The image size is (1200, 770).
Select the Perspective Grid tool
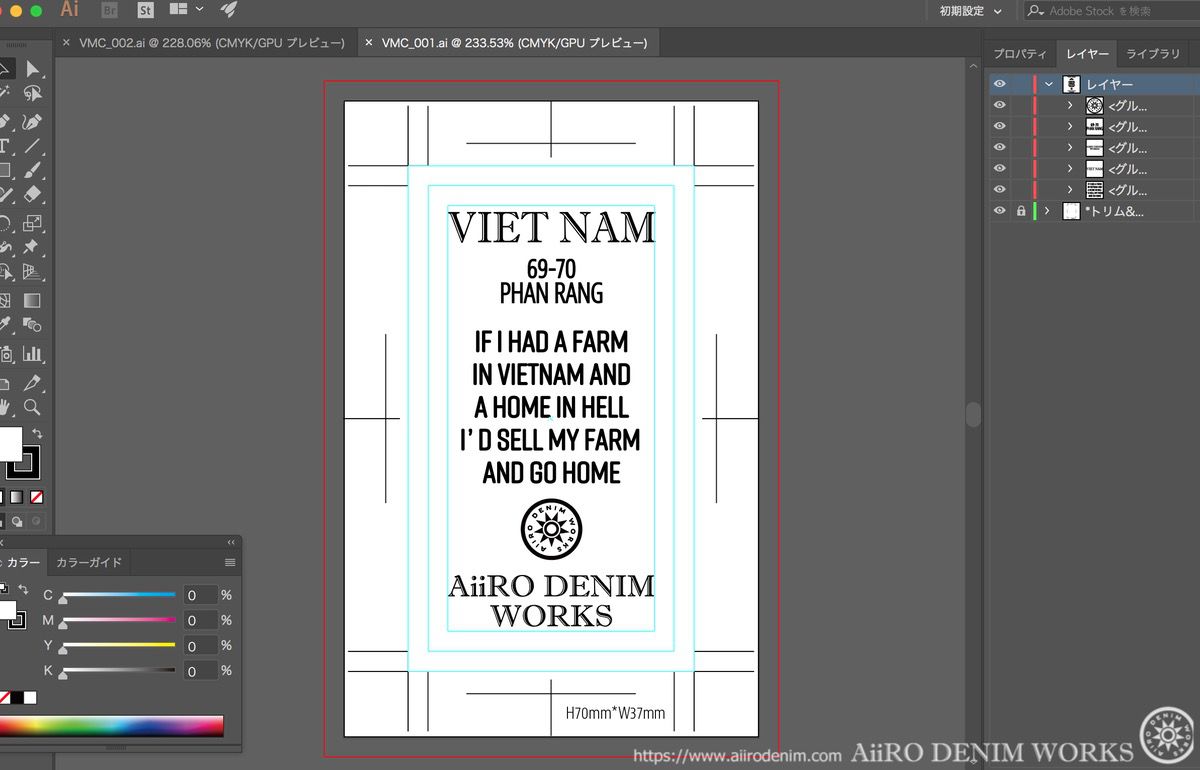pyautogui.click(x=33, y=271)
